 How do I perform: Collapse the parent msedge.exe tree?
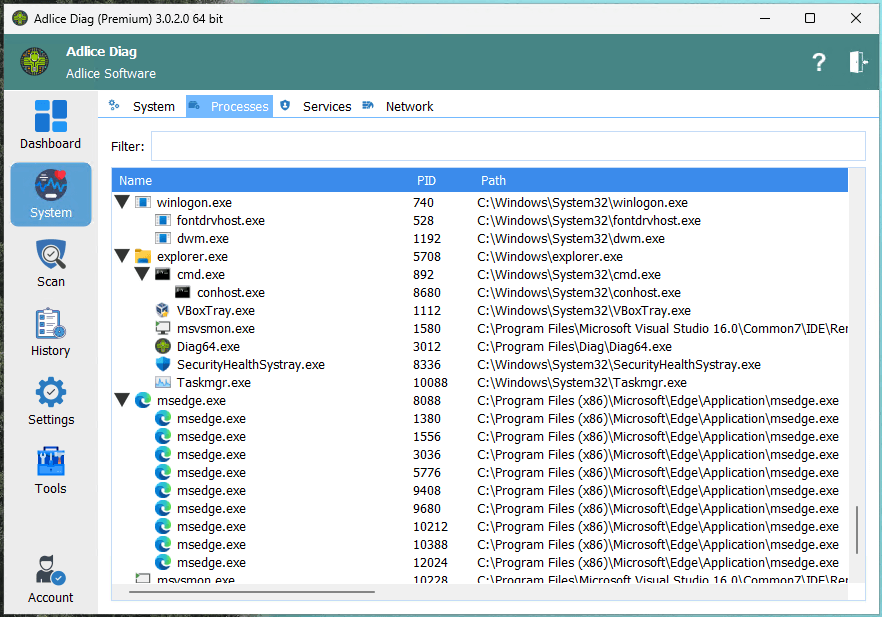point(123,401)
